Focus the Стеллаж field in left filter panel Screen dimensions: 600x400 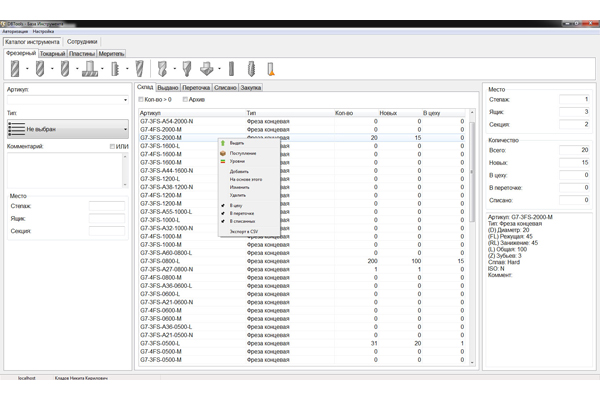click(107, 206)
